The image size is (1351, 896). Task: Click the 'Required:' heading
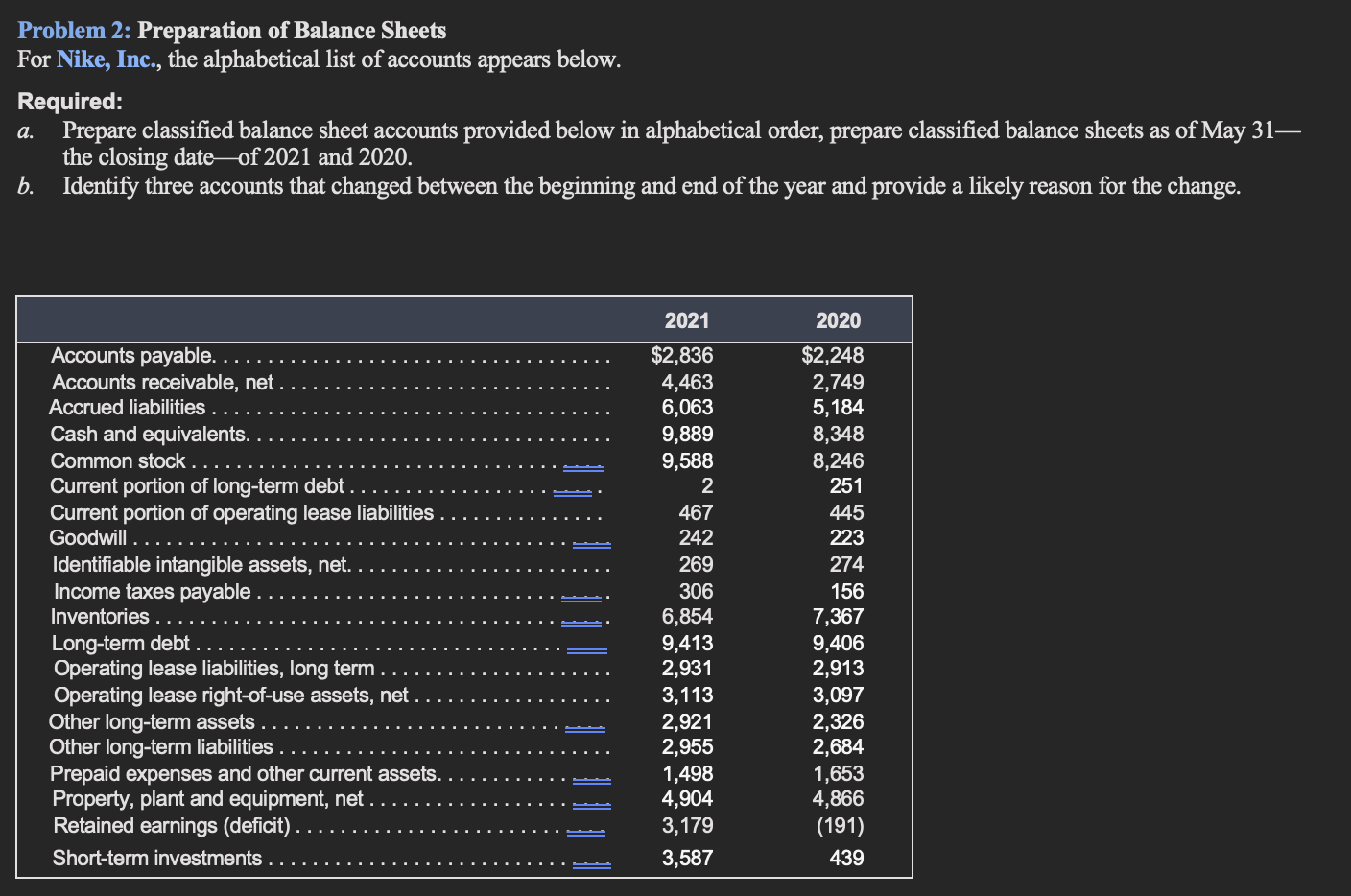coord(70,101)
